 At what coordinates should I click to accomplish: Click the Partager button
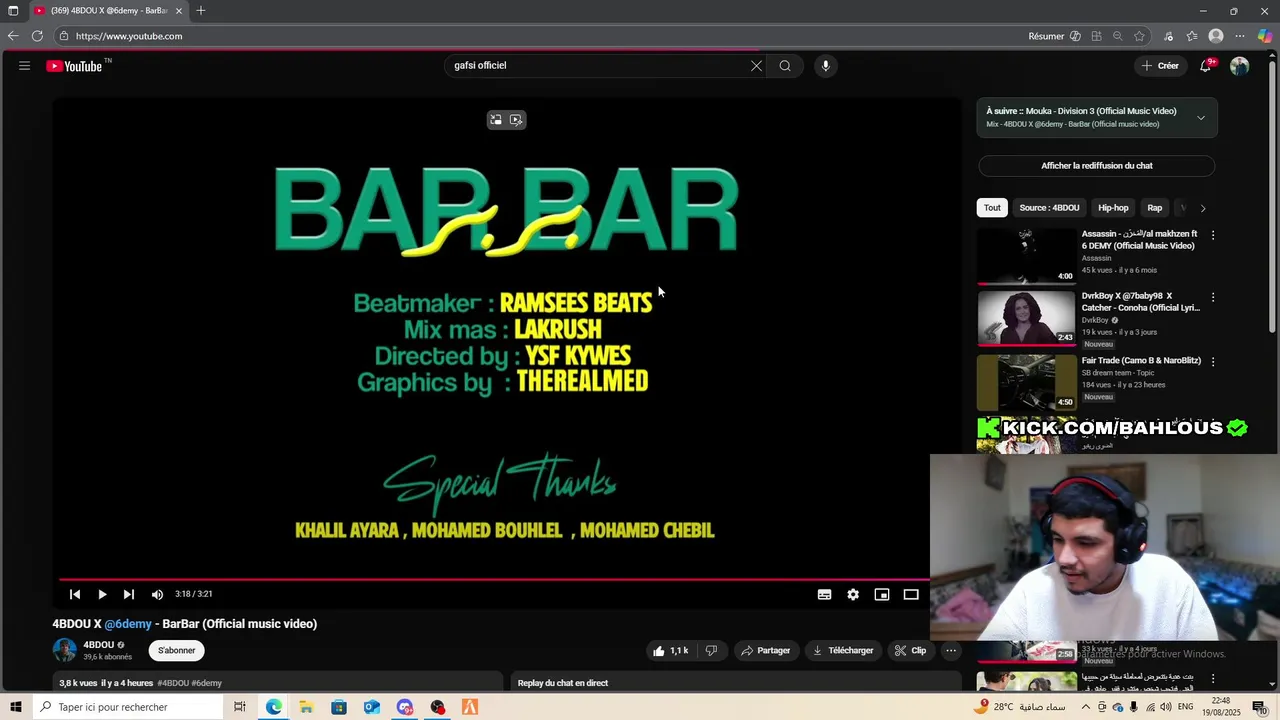click(765, 651)
